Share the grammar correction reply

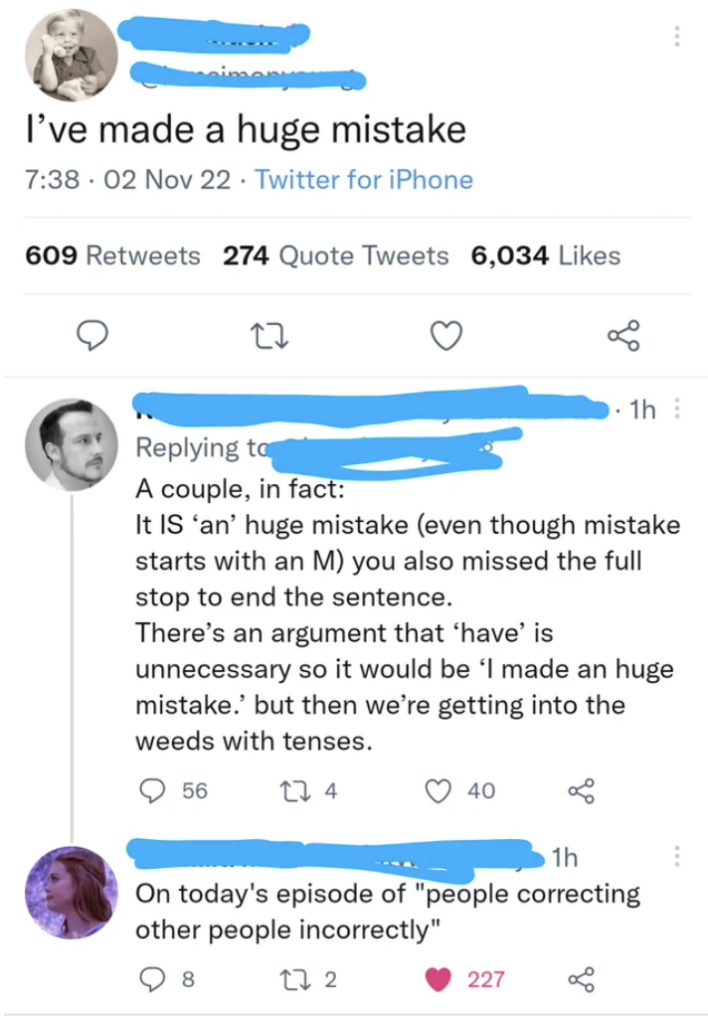(581, 791)
